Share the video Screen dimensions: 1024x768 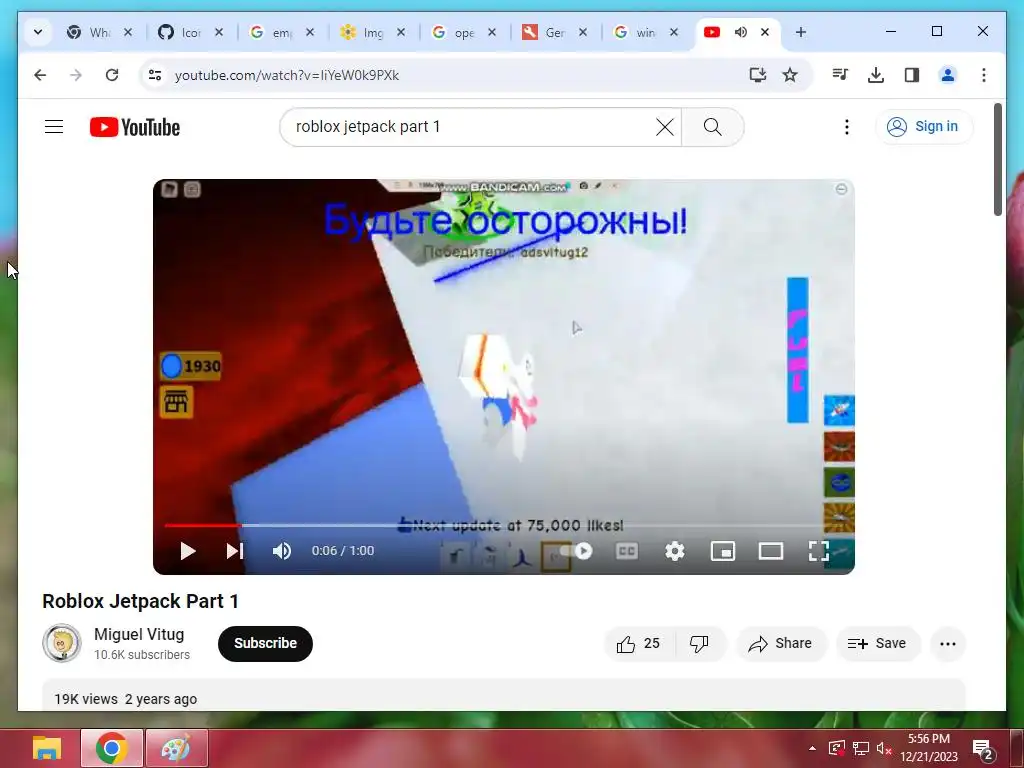click(x=781, y=644)
